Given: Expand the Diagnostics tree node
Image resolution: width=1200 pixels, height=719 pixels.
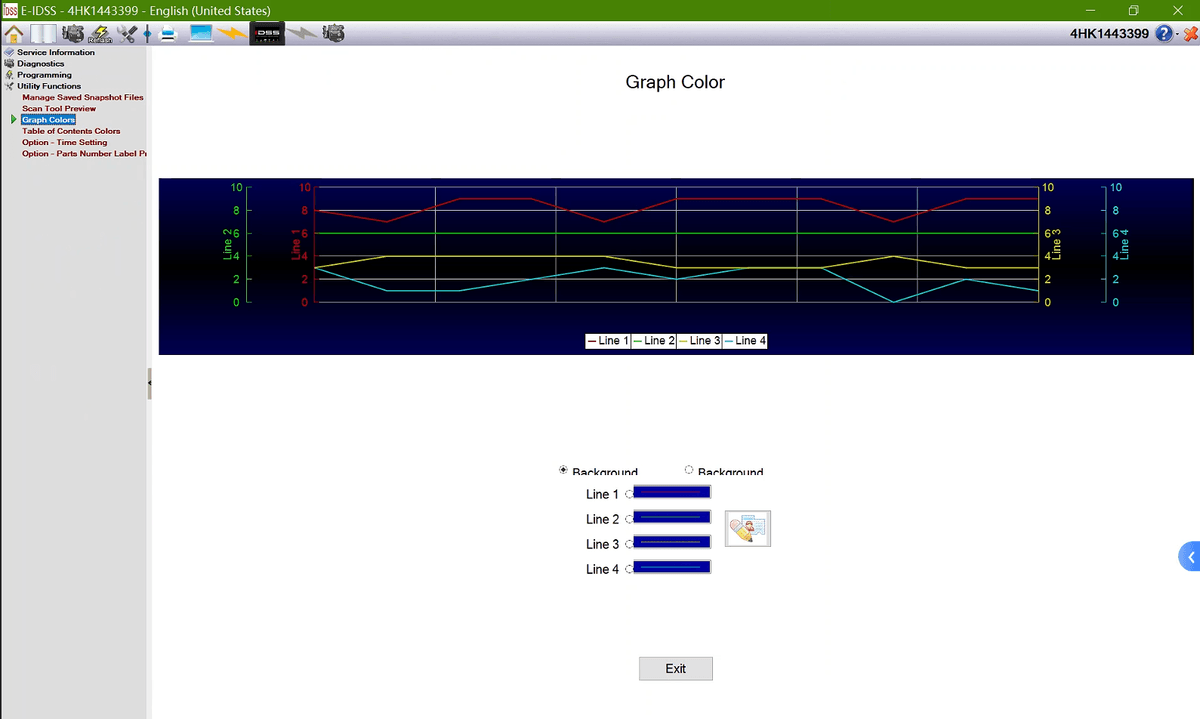Looking at the screenshot, I should click(x=40, y=64).
